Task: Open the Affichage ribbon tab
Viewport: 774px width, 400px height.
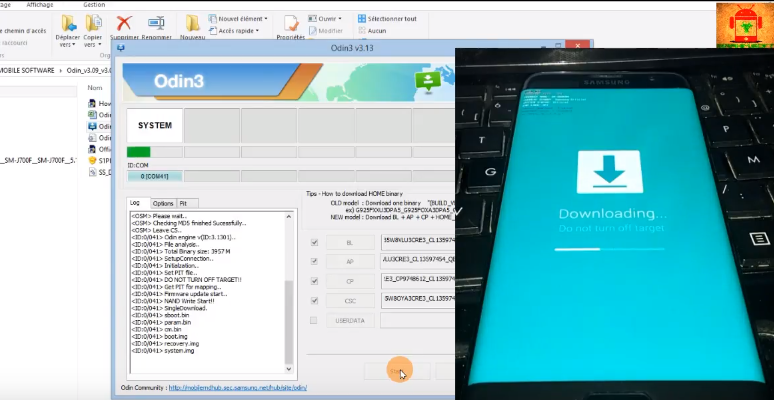Action: (x=40, y=4)
